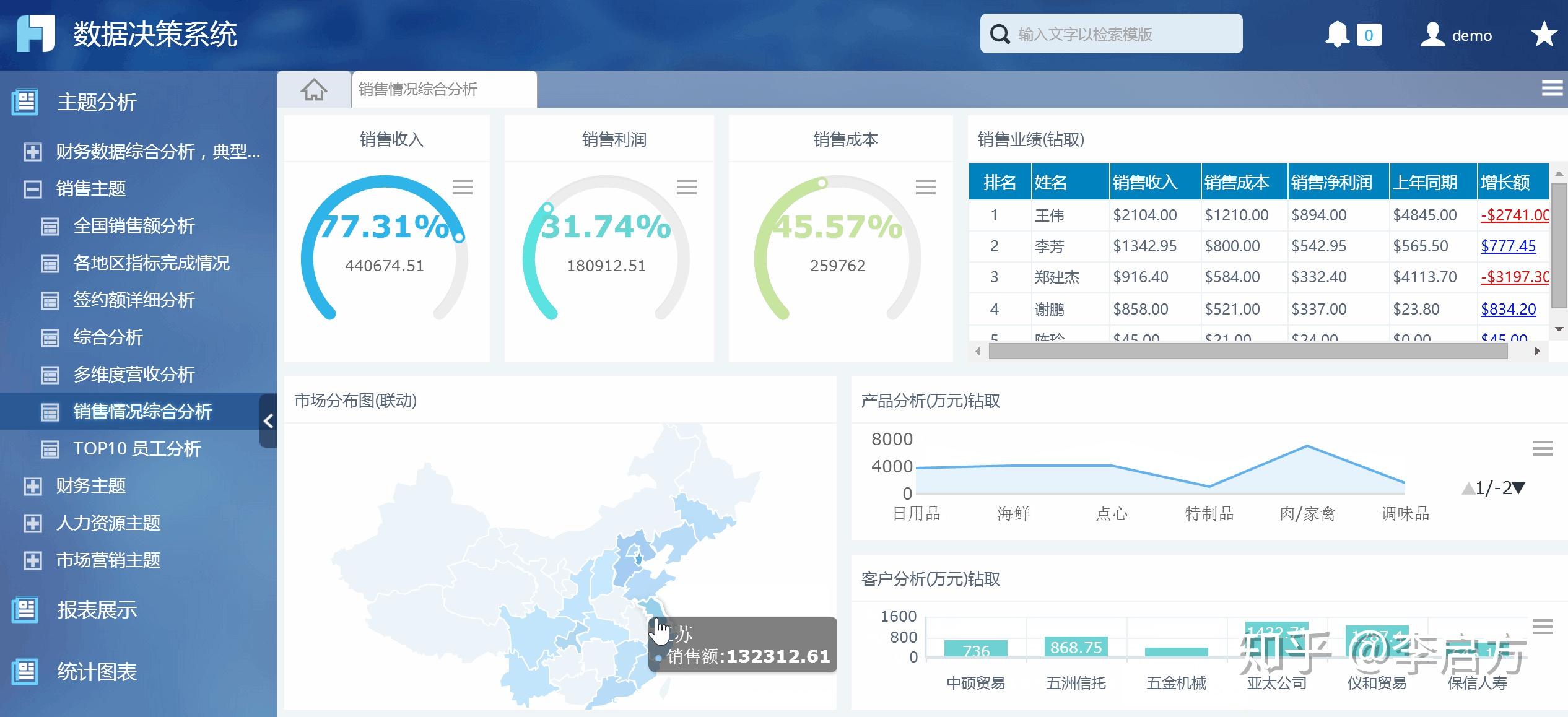Select the 销售情况综合分析 tab
This screenshot has width=1568, height=717.
[x=444, y=89]
